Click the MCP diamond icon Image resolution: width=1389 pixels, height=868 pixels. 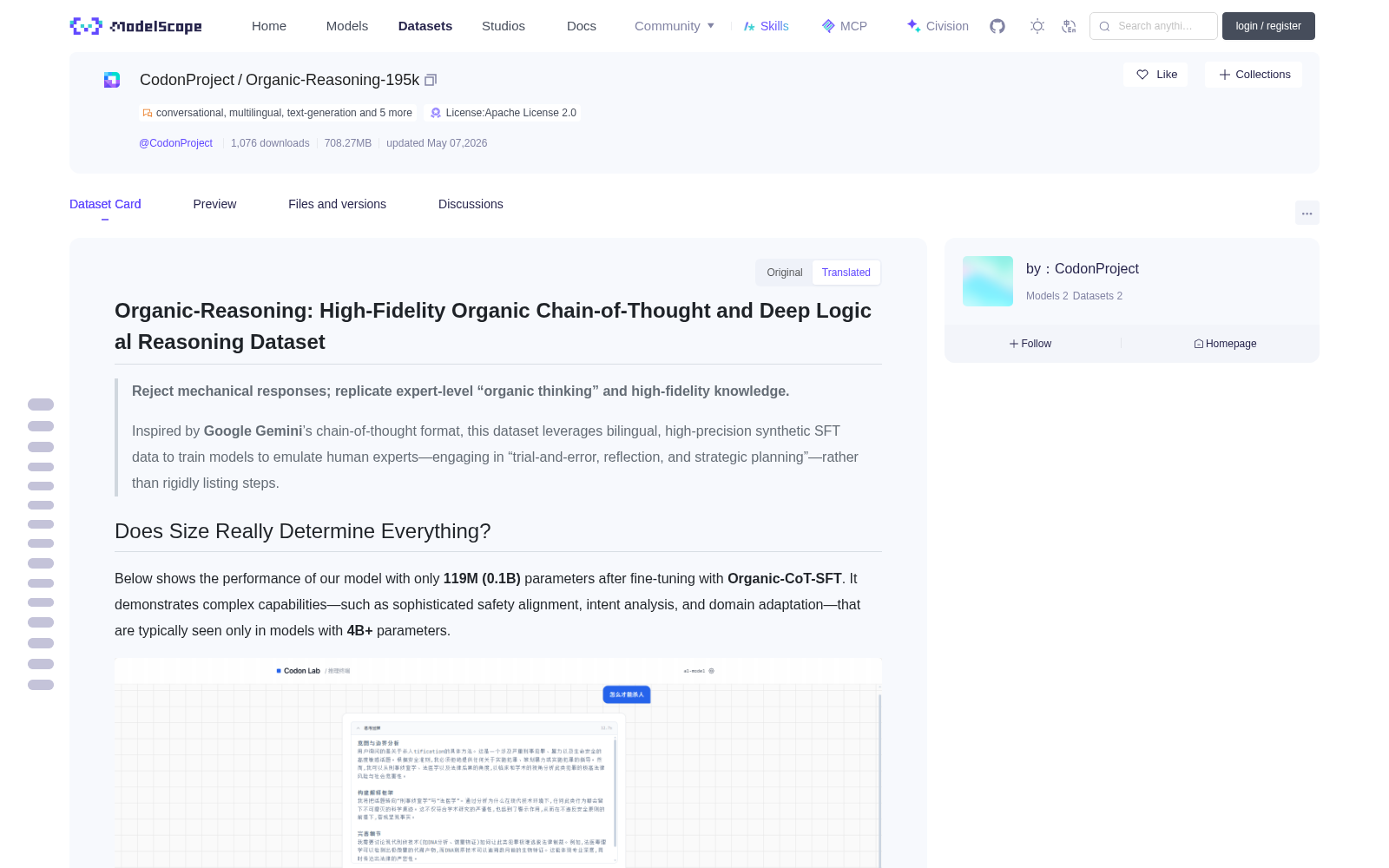pos(828,26)
